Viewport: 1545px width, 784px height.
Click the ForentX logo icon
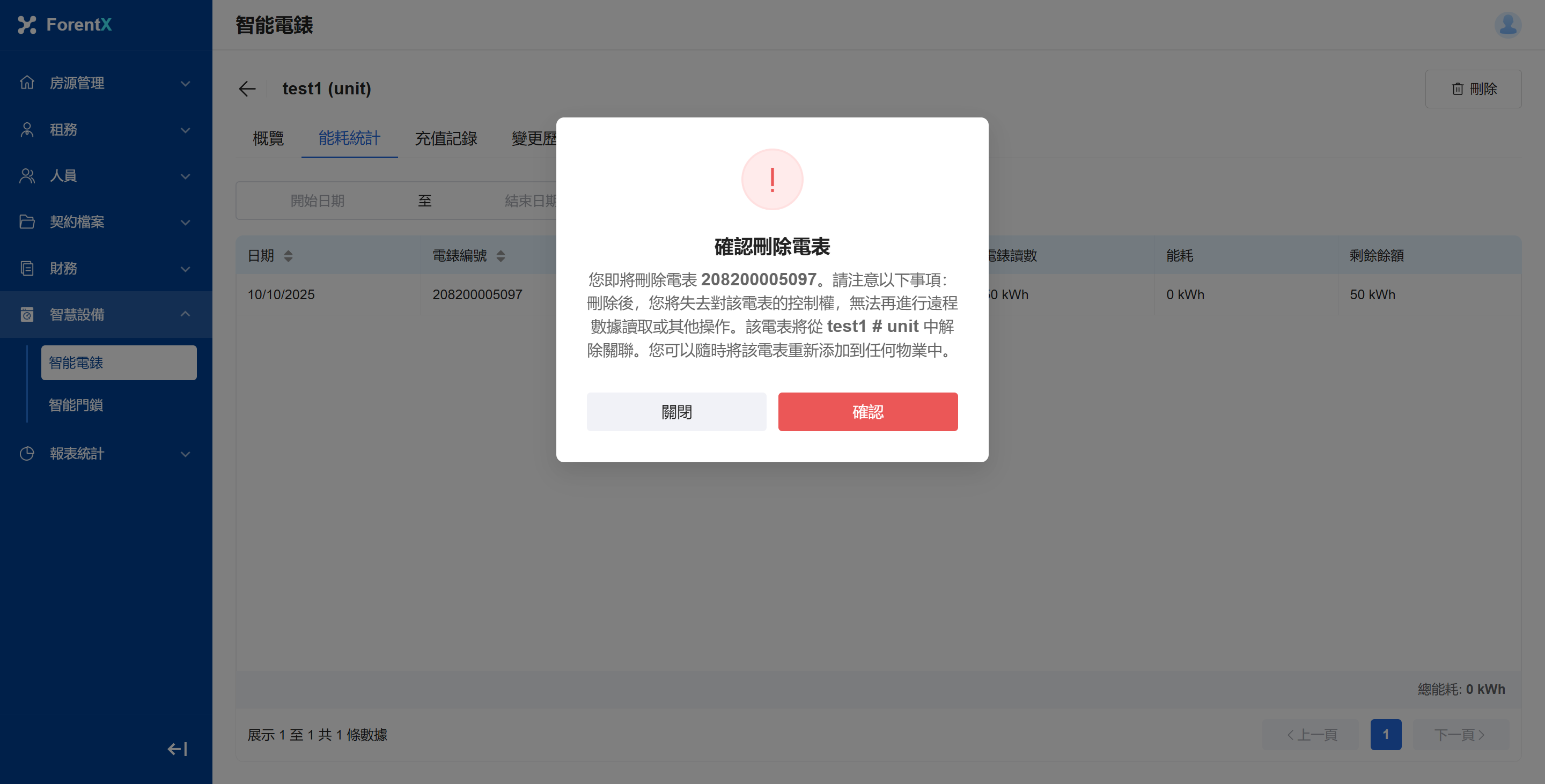coord(27,25)
